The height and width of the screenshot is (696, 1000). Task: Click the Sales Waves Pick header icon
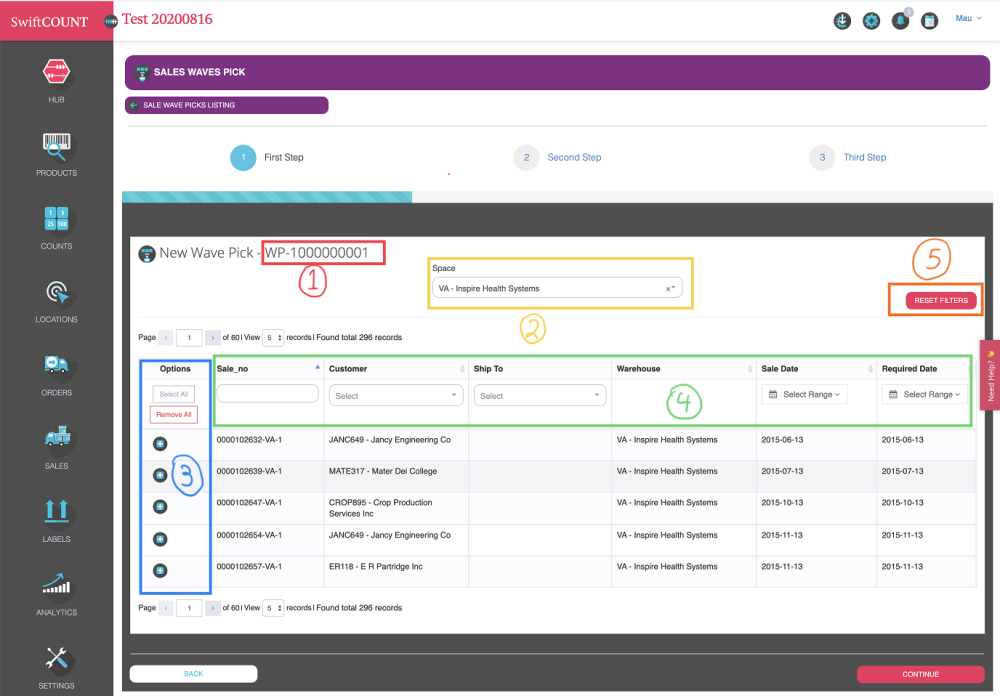[x=142, y=73]
